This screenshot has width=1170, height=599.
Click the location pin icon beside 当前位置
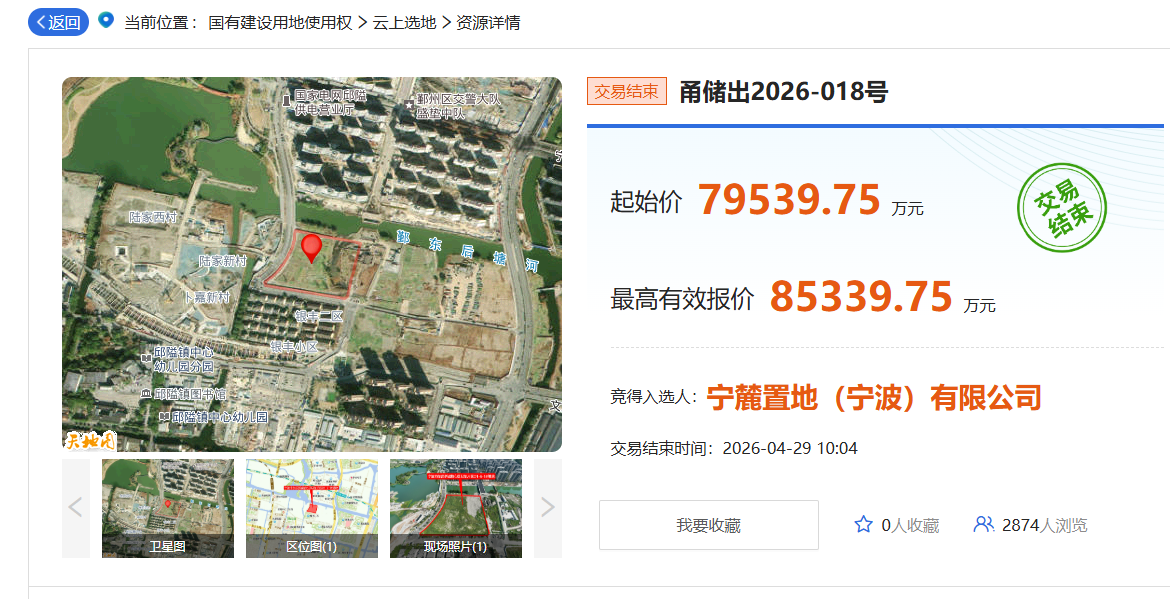coord(106,20)
